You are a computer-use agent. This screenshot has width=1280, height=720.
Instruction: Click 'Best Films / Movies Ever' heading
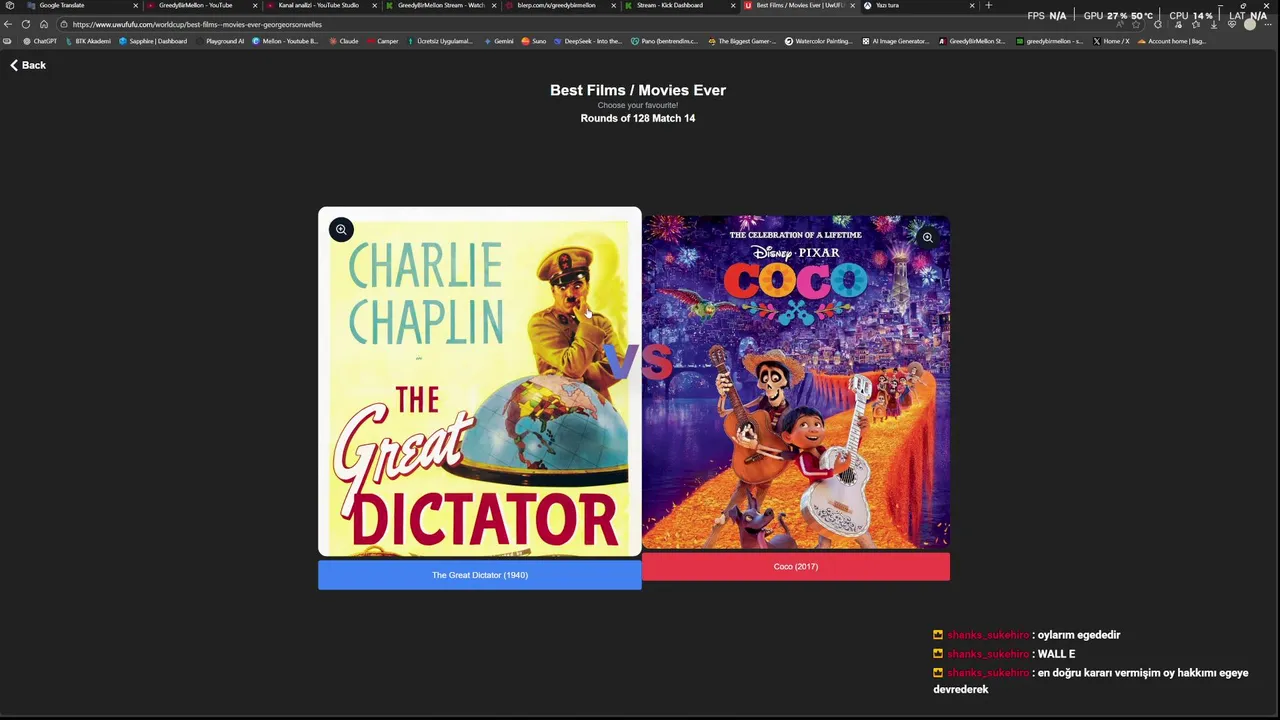[x=638, y=90]
